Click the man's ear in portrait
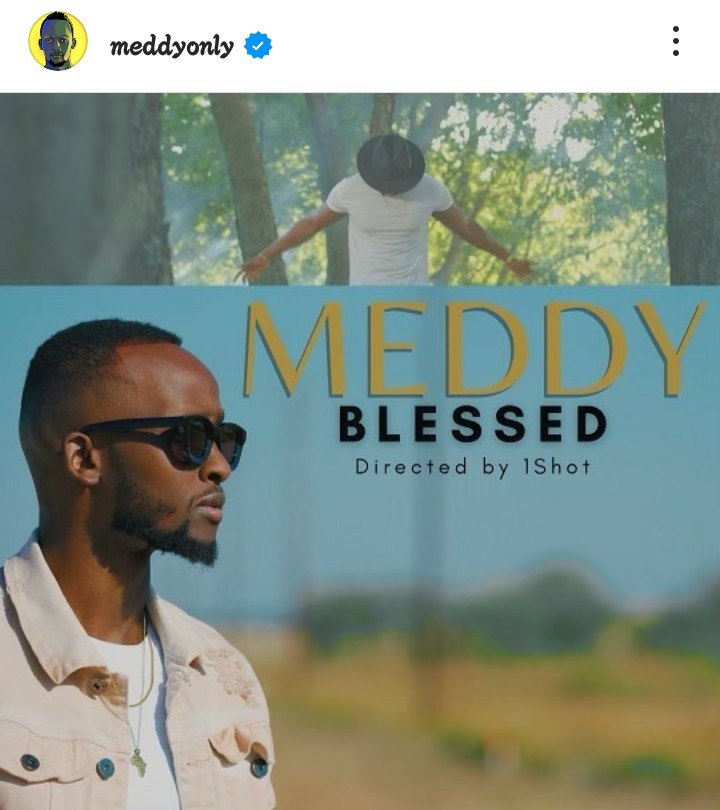The height and width of the screenshot is (810, 720). (x=82, y=459)
